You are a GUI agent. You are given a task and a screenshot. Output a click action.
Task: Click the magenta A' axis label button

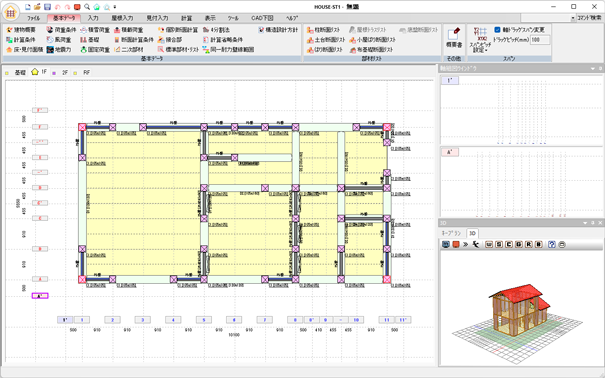click(x=40, y=296)
